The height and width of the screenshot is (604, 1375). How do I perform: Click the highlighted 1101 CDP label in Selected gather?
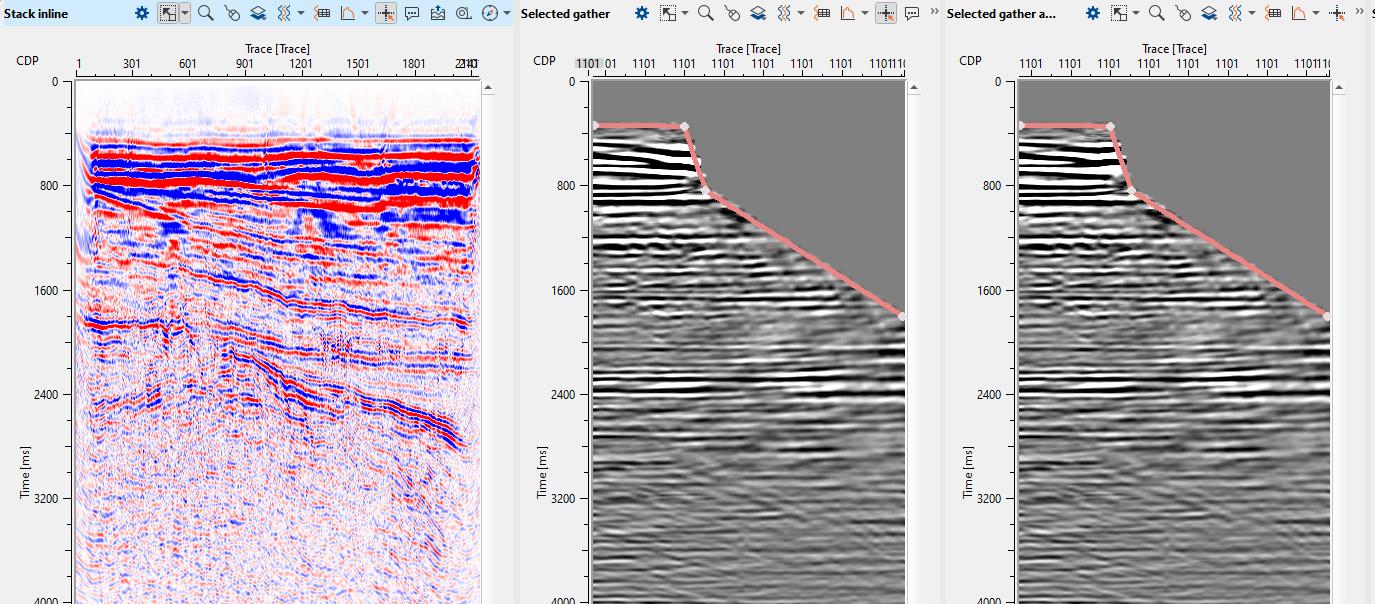pos(587,64)
